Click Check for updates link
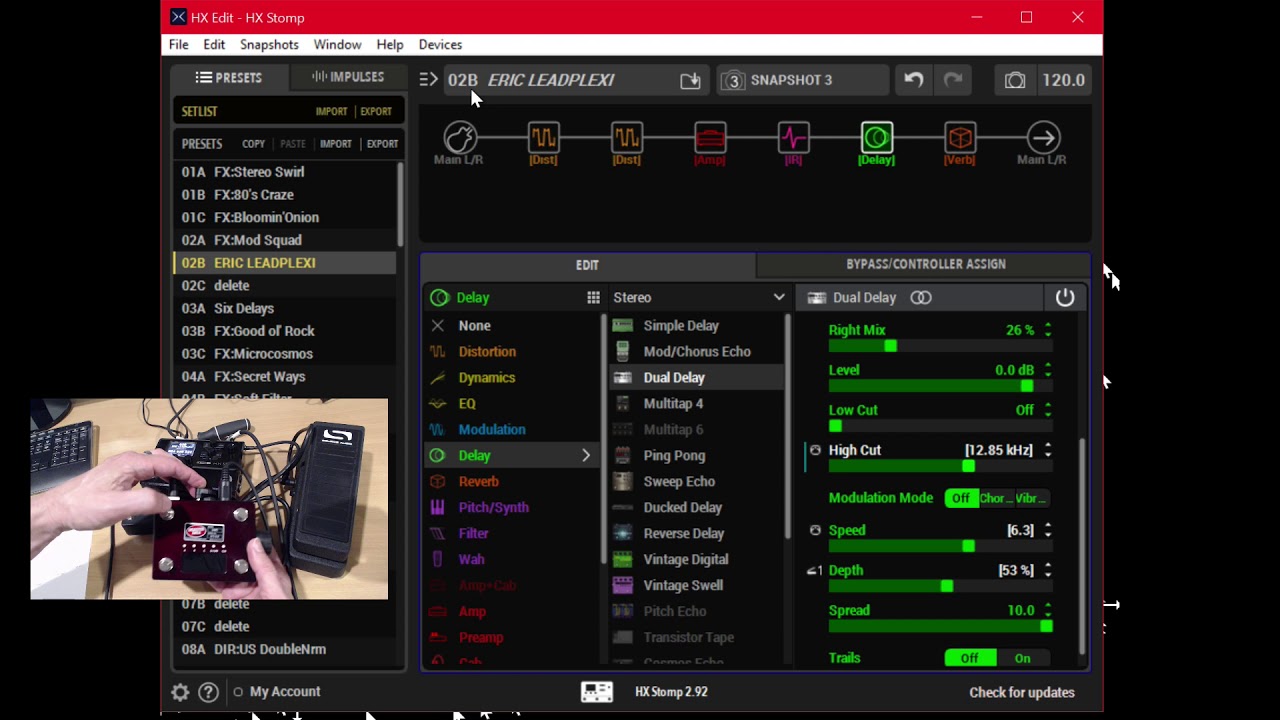The height and width of the screenshot is (720, 1280). tap(1022, 692)
